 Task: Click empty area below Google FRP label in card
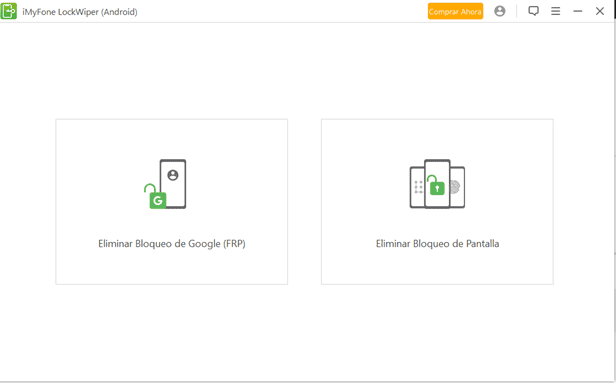172,267
